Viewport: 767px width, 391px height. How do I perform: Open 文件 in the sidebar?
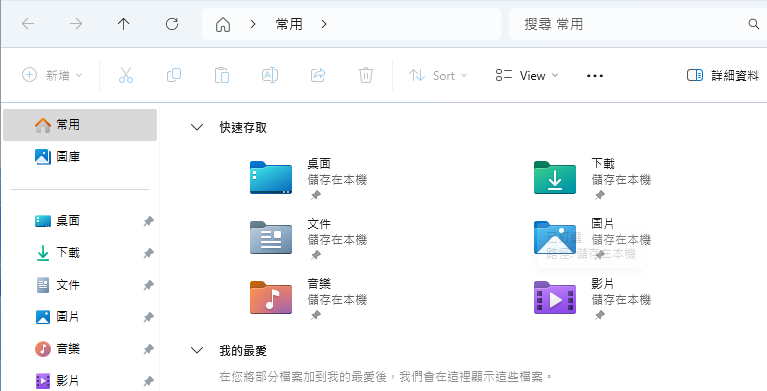click(68, 285)
